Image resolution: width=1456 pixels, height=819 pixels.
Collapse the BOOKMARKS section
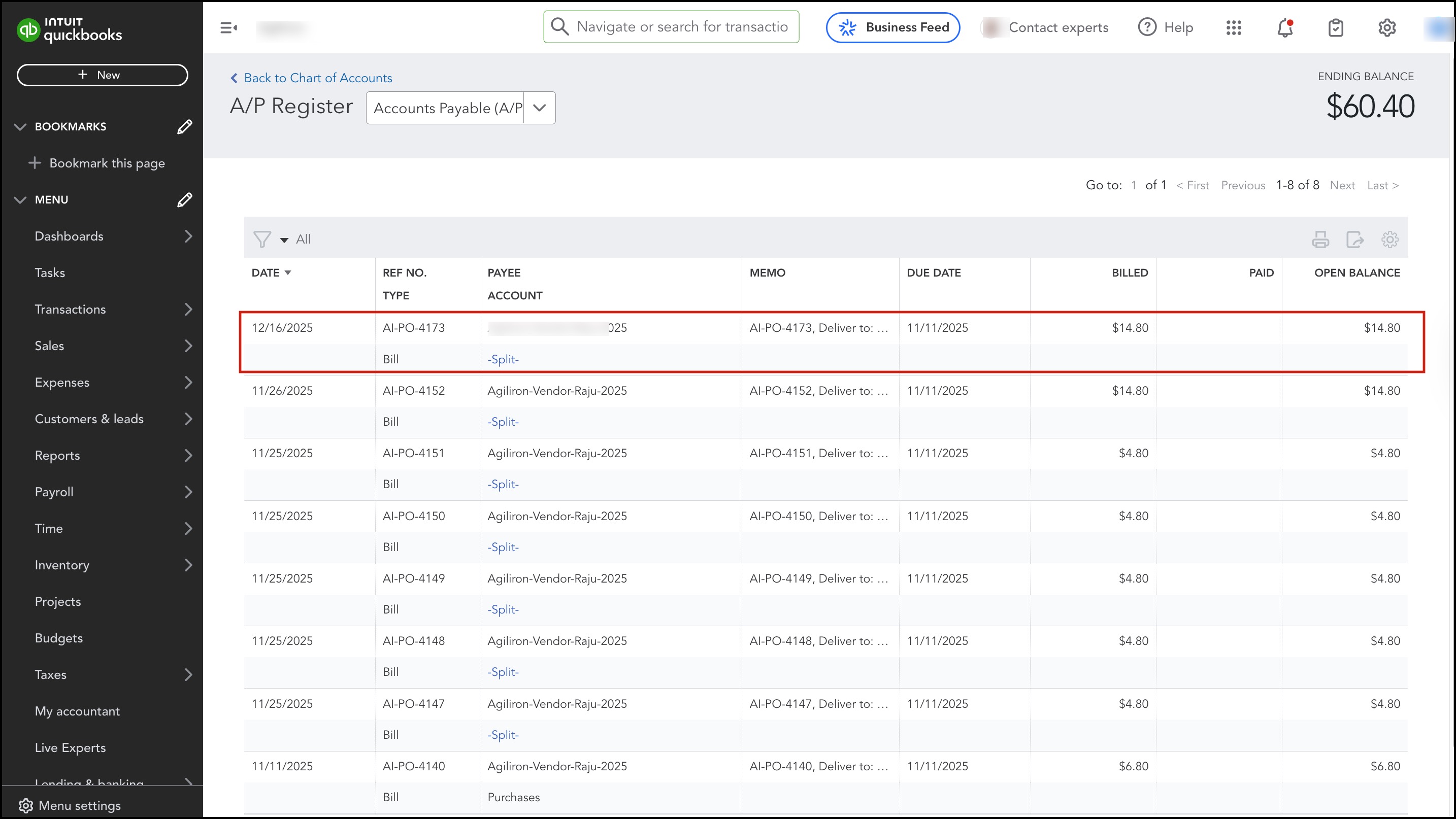click(x=20, y=126)
